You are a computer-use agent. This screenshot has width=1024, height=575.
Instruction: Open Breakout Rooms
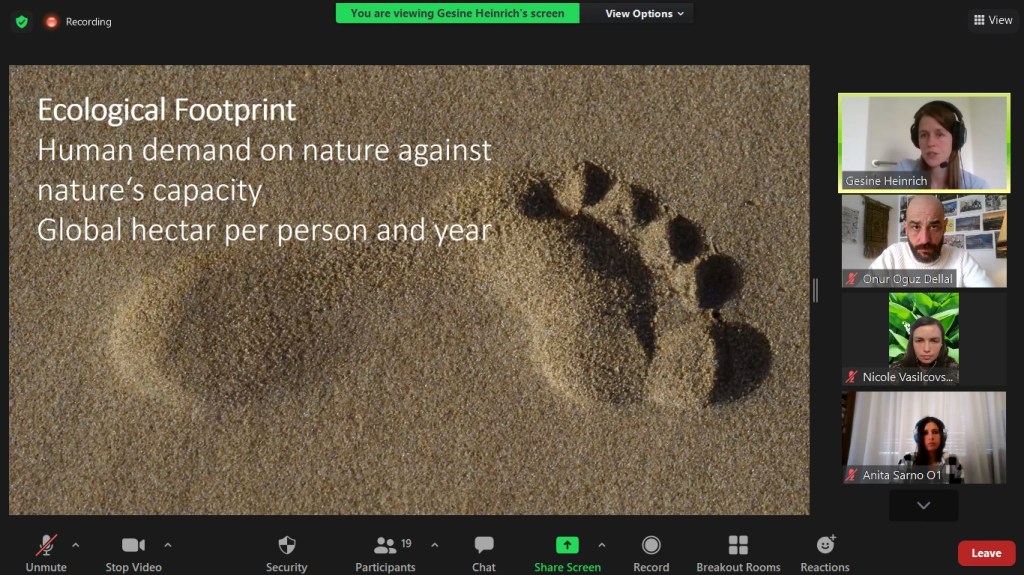point(738,553)
